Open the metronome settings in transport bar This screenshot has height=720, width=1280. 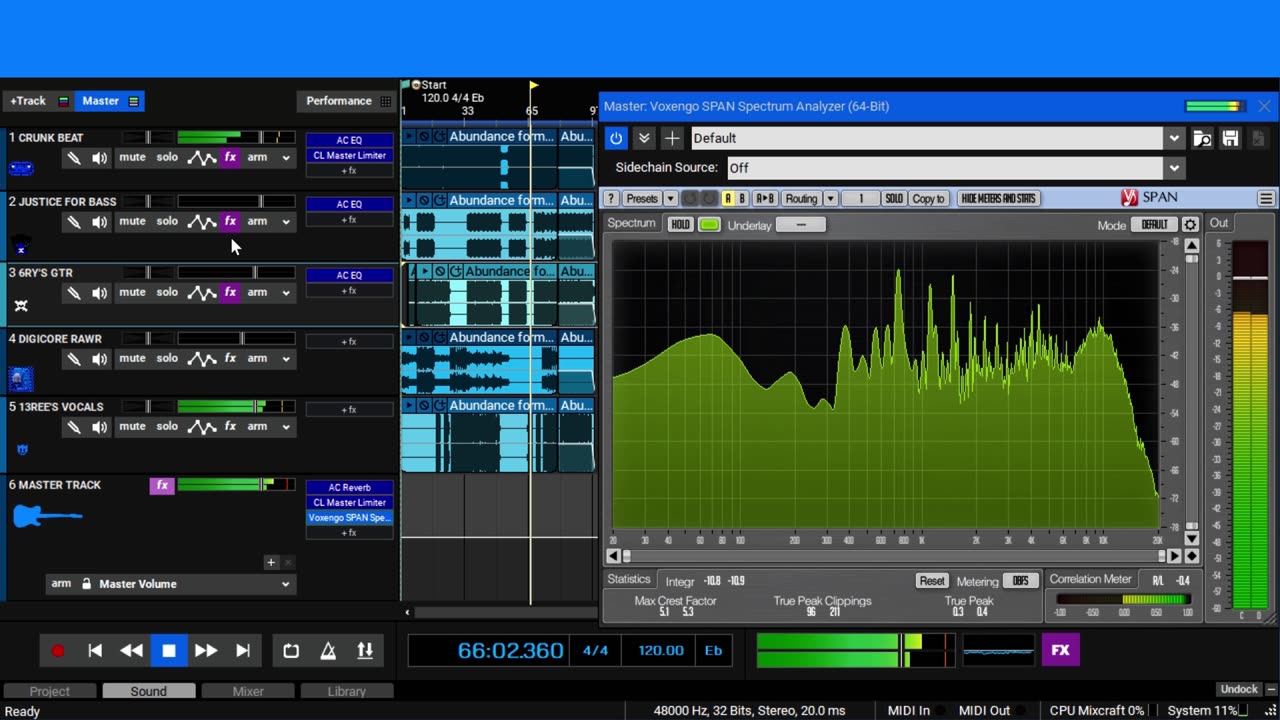(328, 651)
